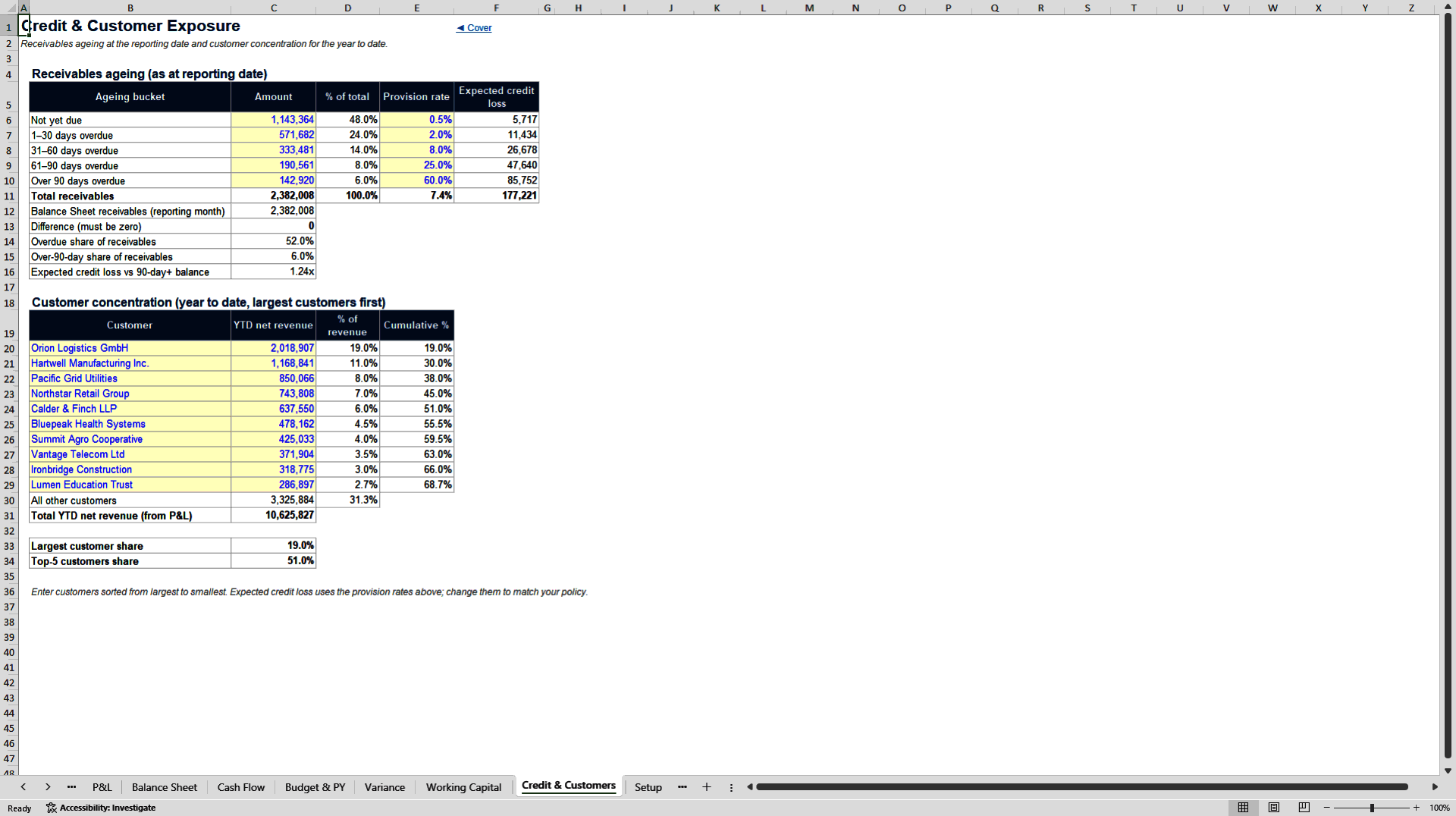
Task: Click total YTD net revenue 10,625,827
Action: click(274, 516)
